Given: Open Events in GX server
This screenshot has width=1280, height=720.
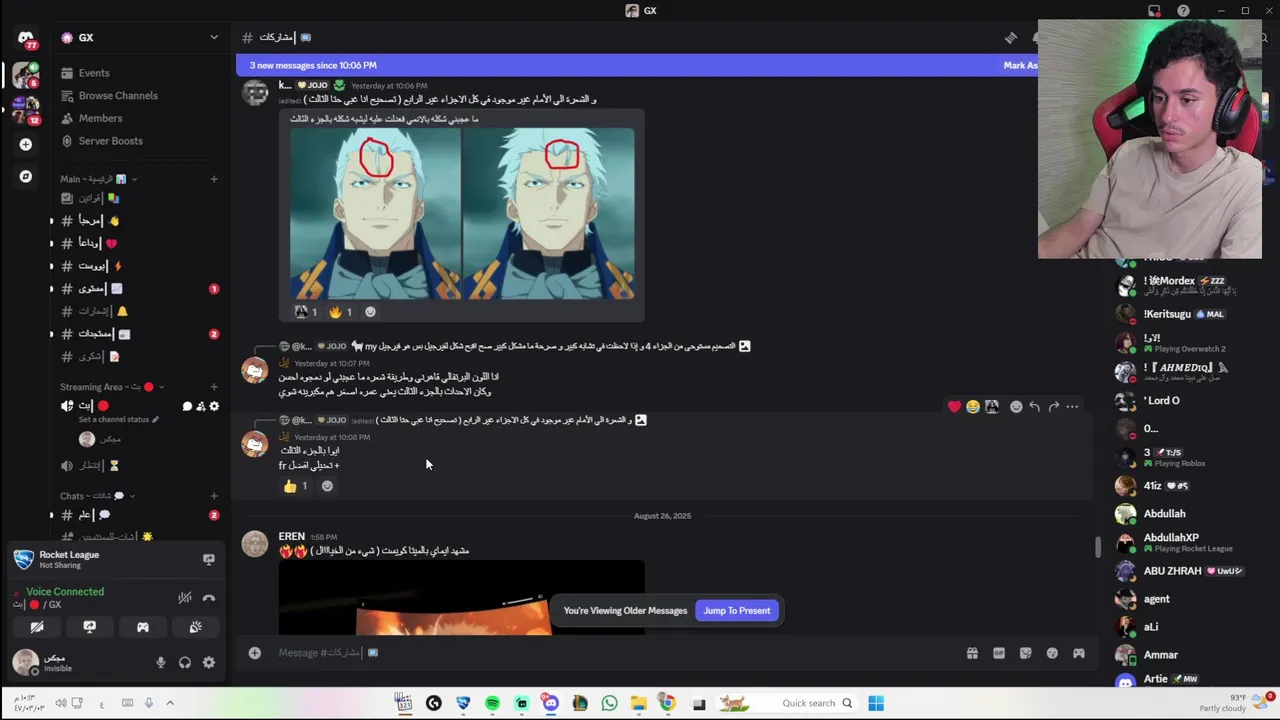Looking at the screenshot, I should pos(139,73).
